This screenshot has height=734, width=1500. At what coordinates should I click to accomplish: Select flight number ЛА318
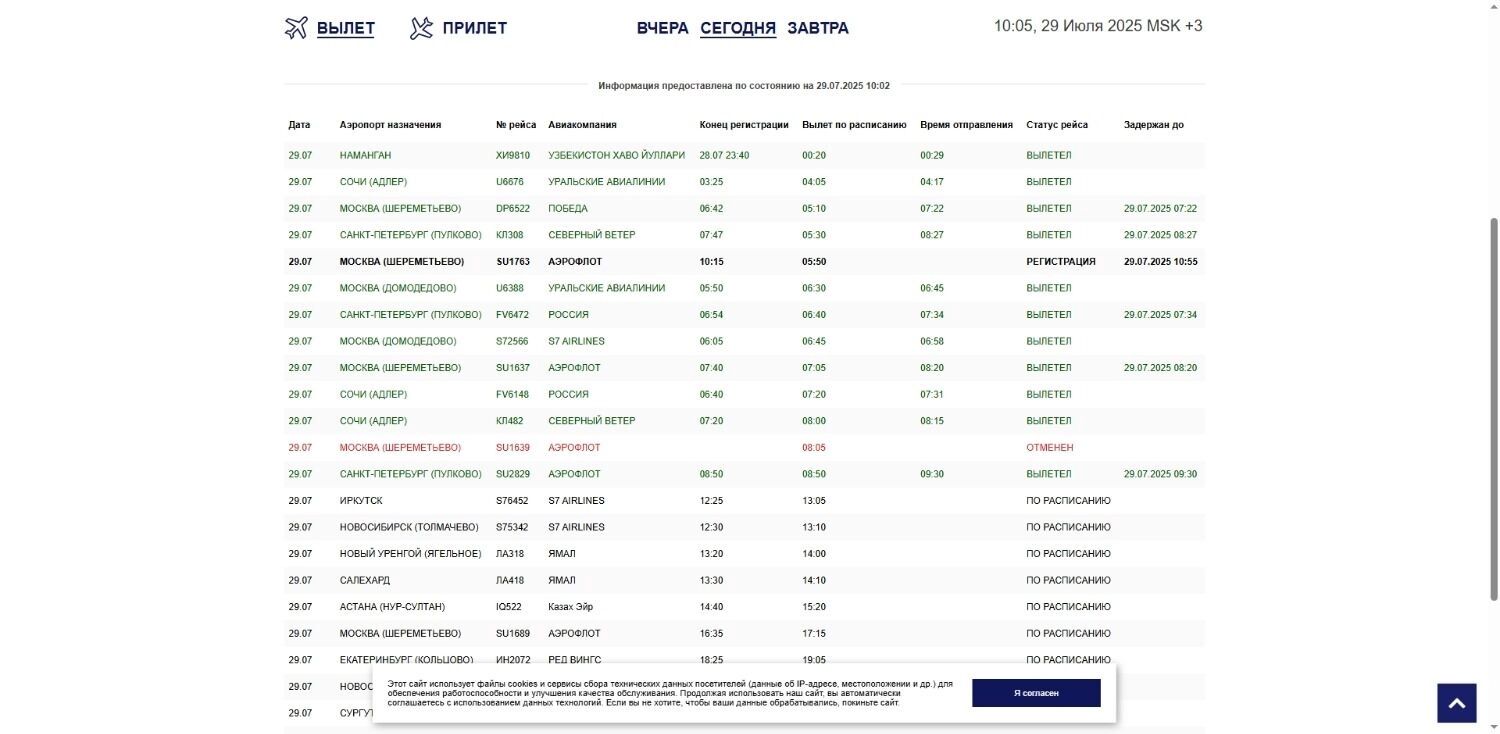[510, 554]
